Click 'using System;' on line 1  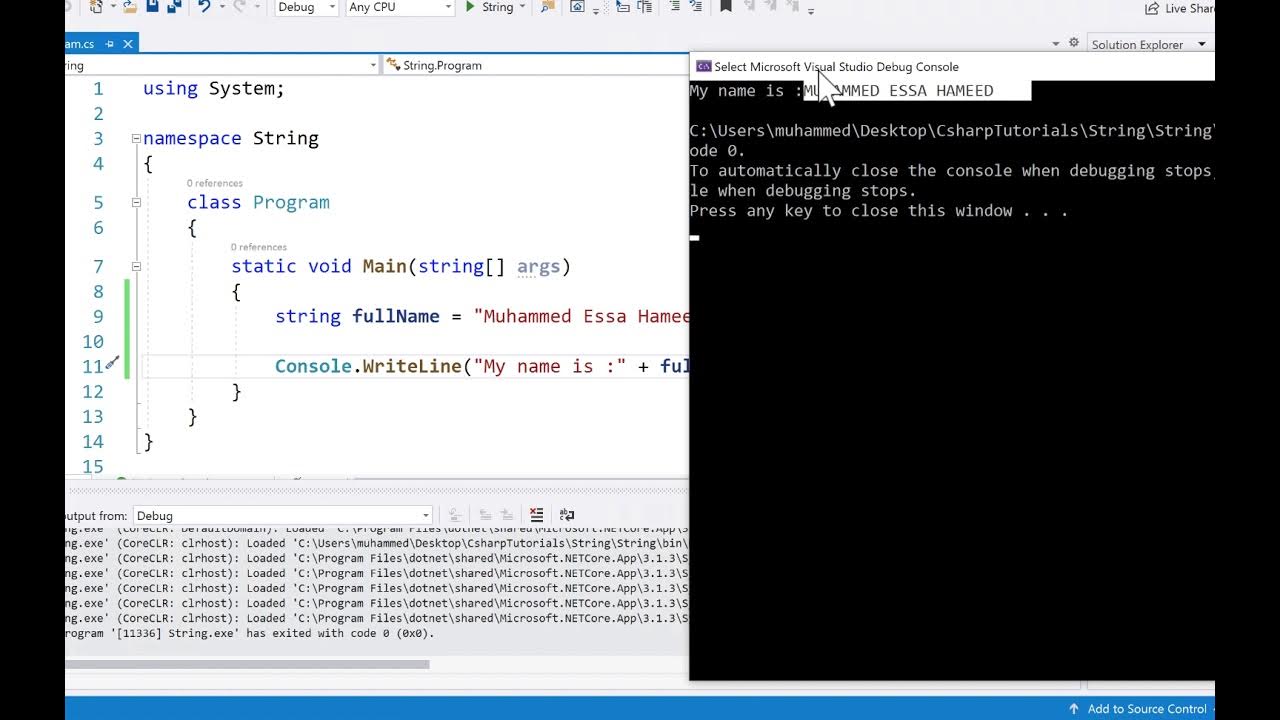(x=213, y=88)
